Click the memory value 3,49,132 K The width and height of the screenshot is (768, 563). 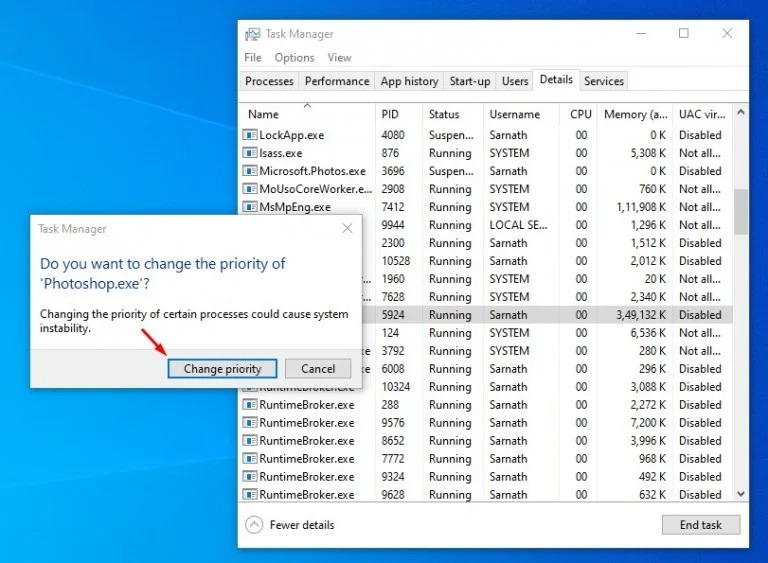pyautogui.click(x=641, y=315)
